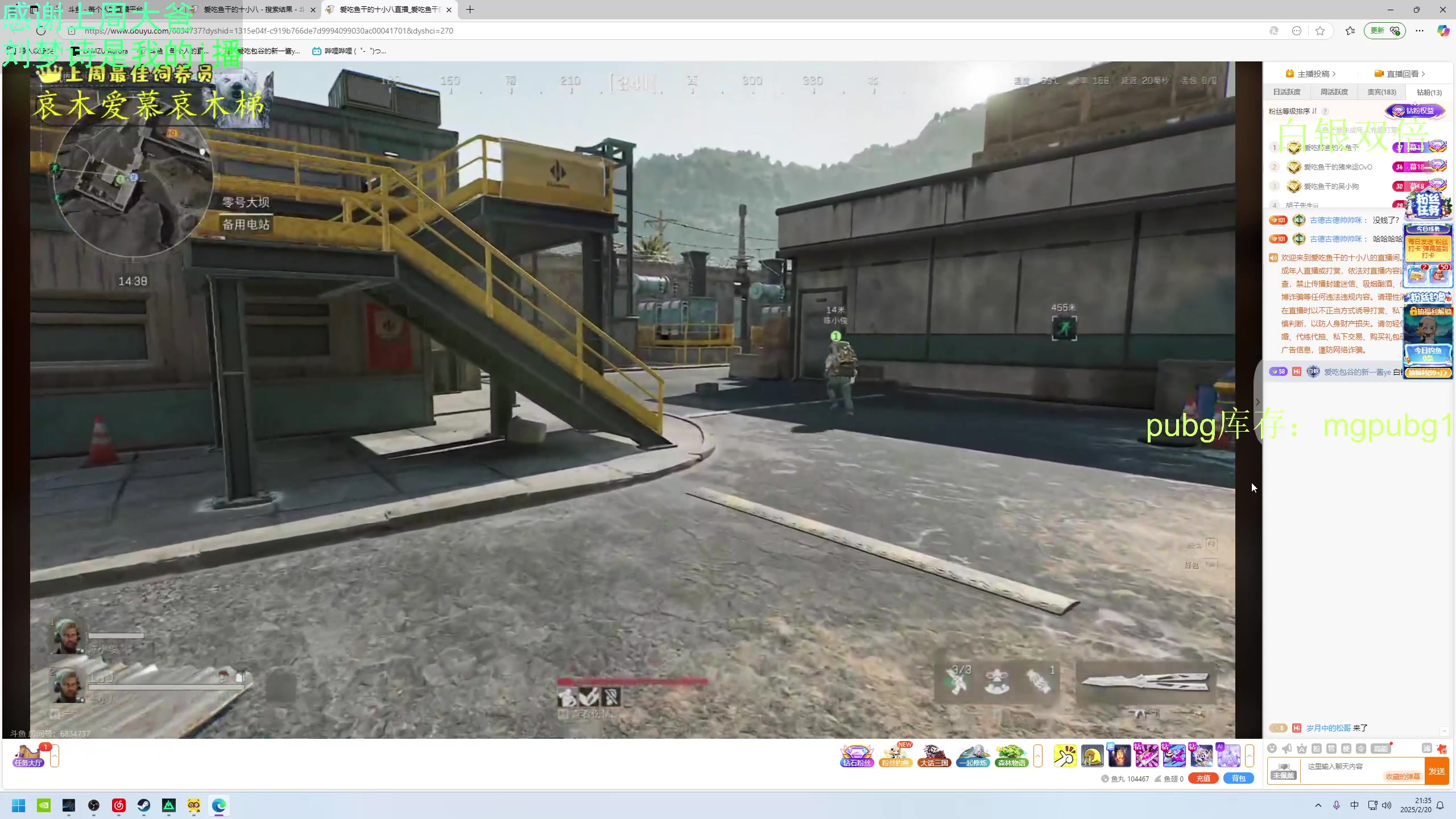The height and width of the screenshot is (819, 1456).
Task: Click the 梗 meme chat icon
Action: point(1346,748)
